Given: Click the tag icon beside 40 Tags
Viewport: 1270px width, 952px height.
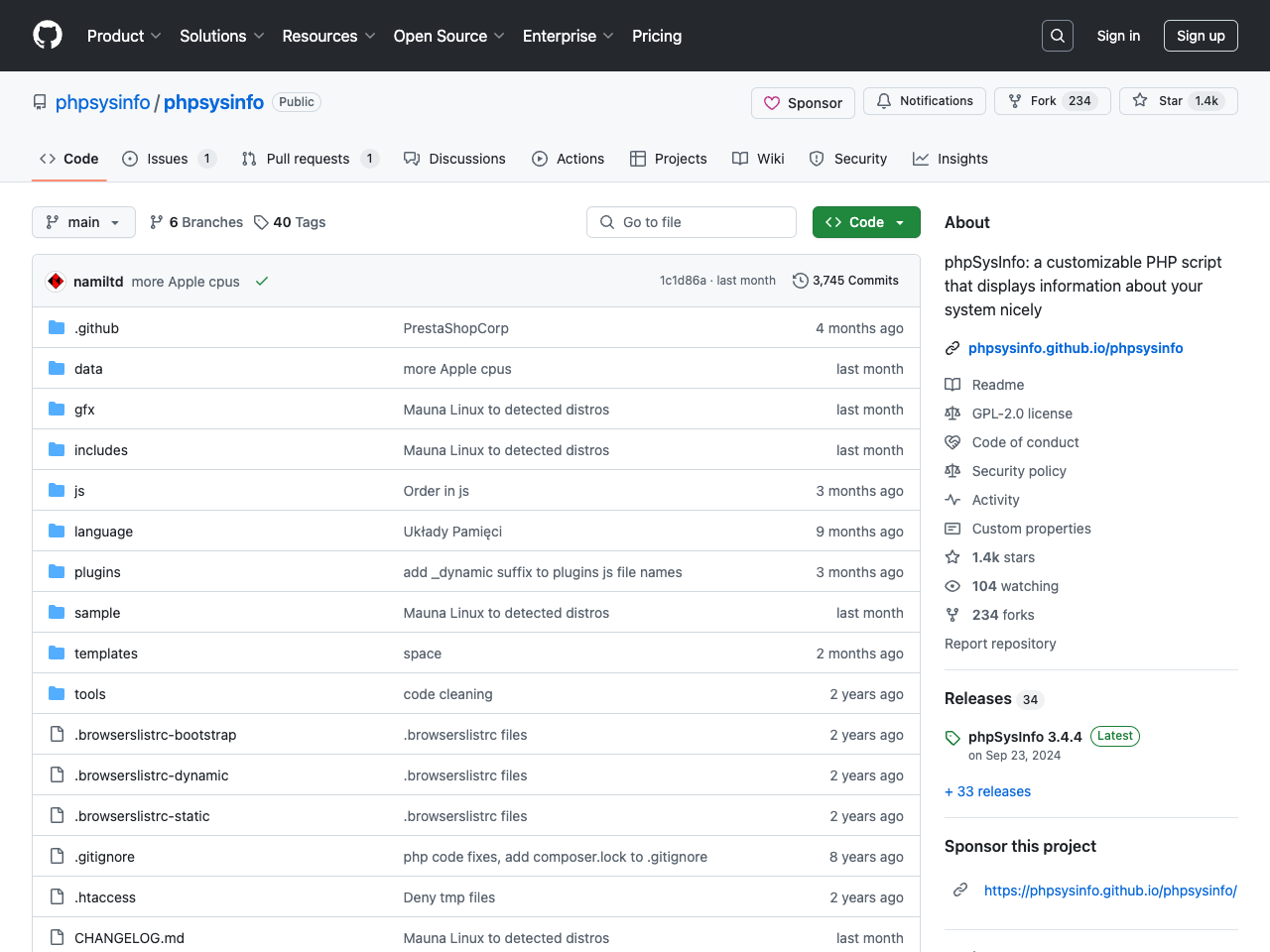Looking at the screenshot, I should pyautogui.click(x=261, y=222).
